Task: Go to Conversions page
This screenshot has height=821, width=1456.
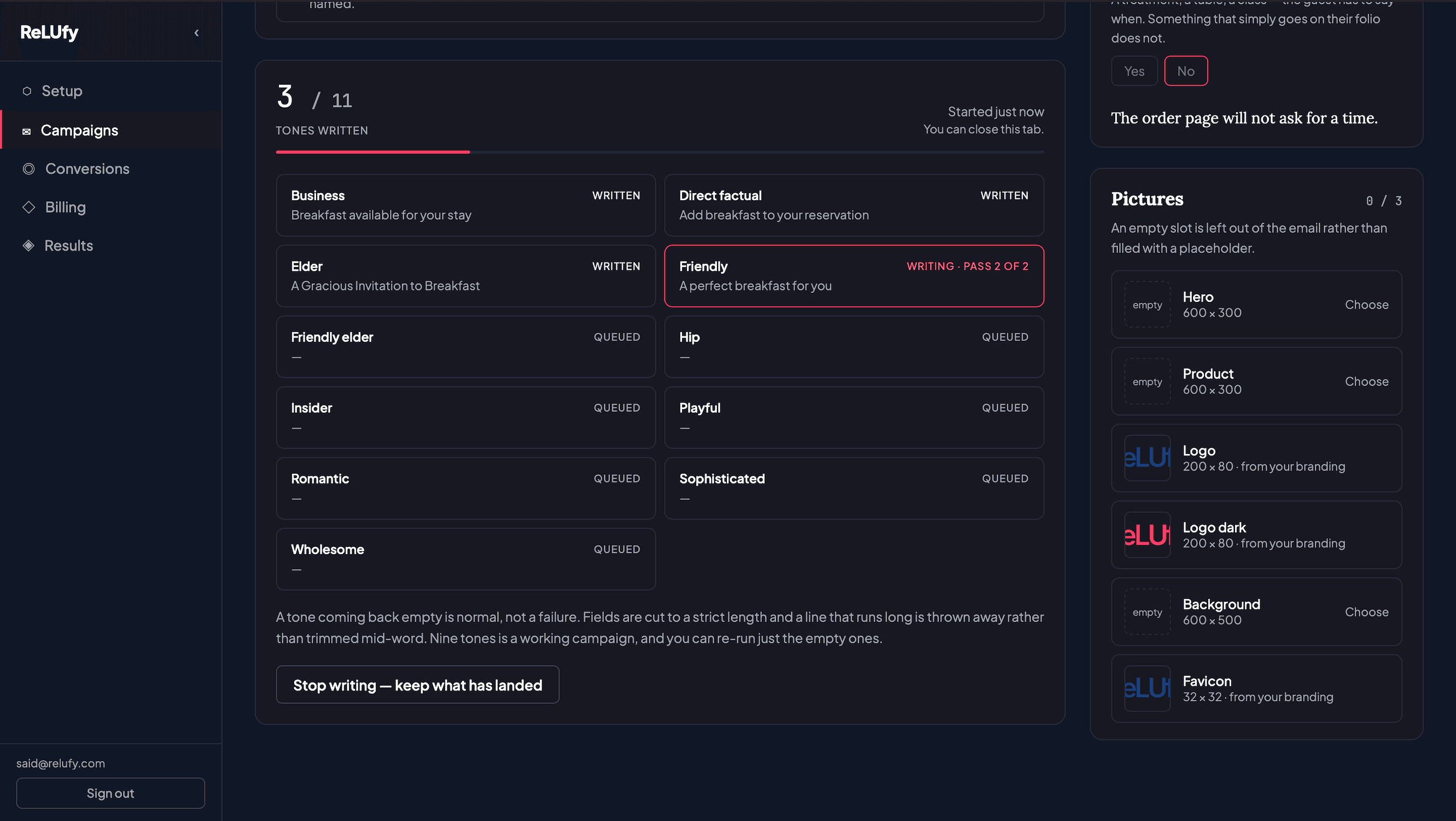Action: 112,169
